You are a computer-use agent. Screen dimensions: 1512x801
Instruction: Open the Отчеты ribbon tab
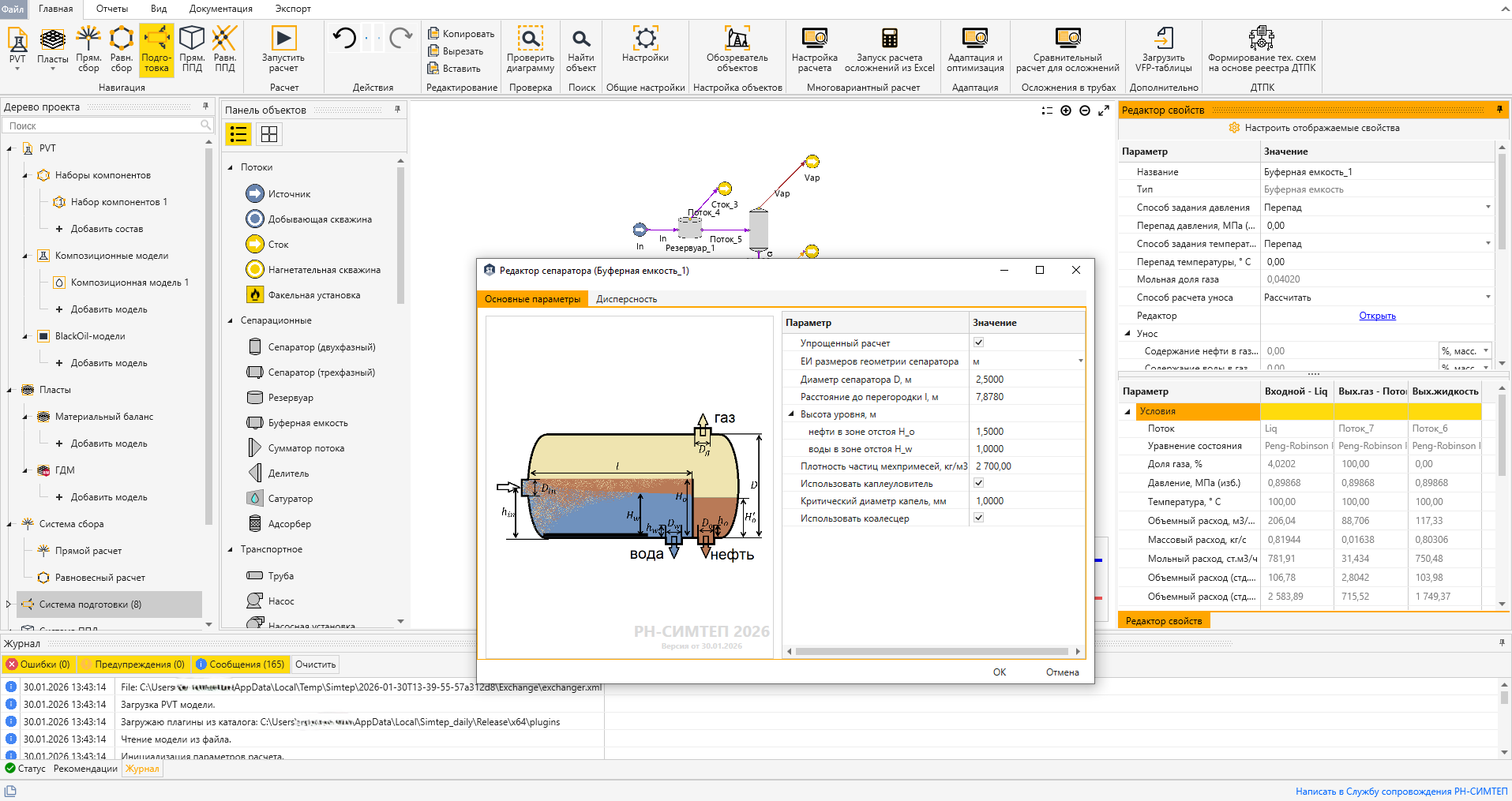pyautogui.click(x=112, y=9)
